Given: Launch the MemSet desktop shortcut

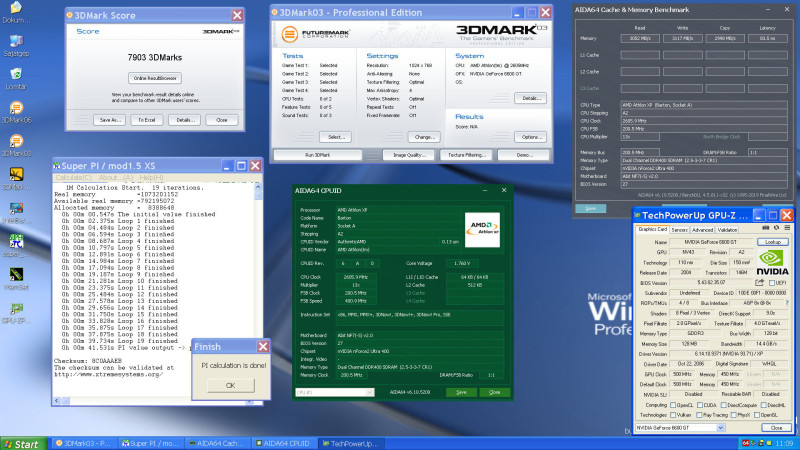Looking at the screenshot, I should (x=16, y=274).
